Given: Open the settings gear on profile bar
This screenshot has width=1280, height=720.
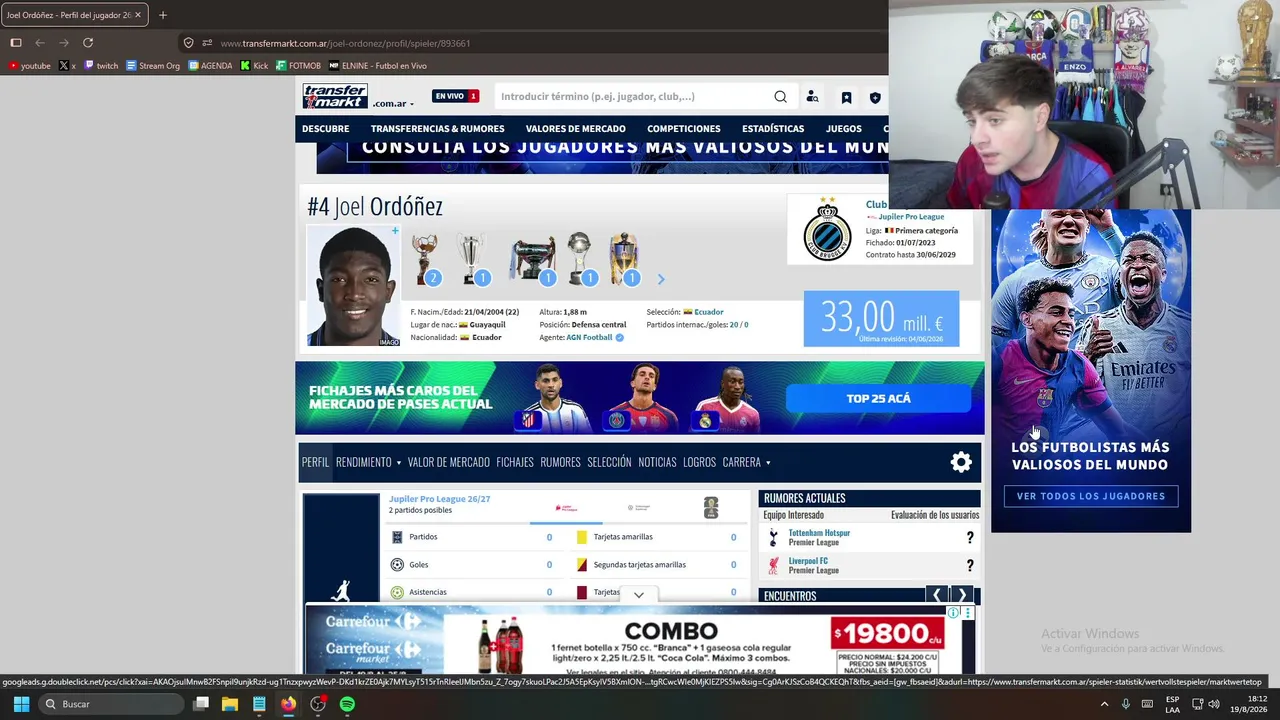Looking at the screenshot, I should point(961,462).
